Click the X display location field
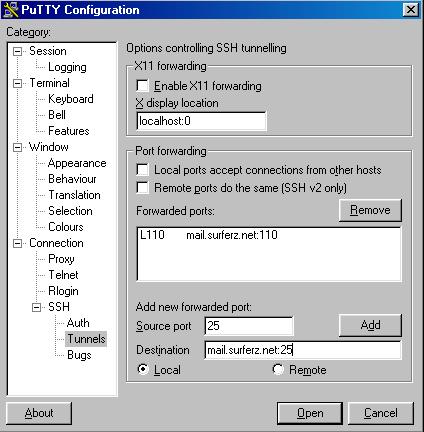This screenshot has height=432, width=424. [201, 121]
